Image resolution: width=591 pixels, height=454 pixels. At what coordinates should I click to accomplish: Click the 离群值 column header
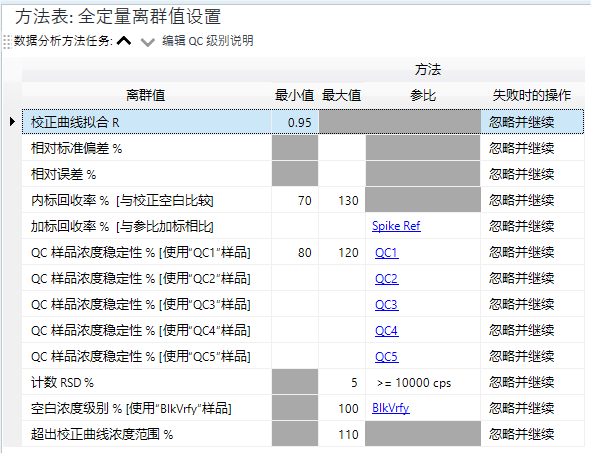[x=146, y=95]
